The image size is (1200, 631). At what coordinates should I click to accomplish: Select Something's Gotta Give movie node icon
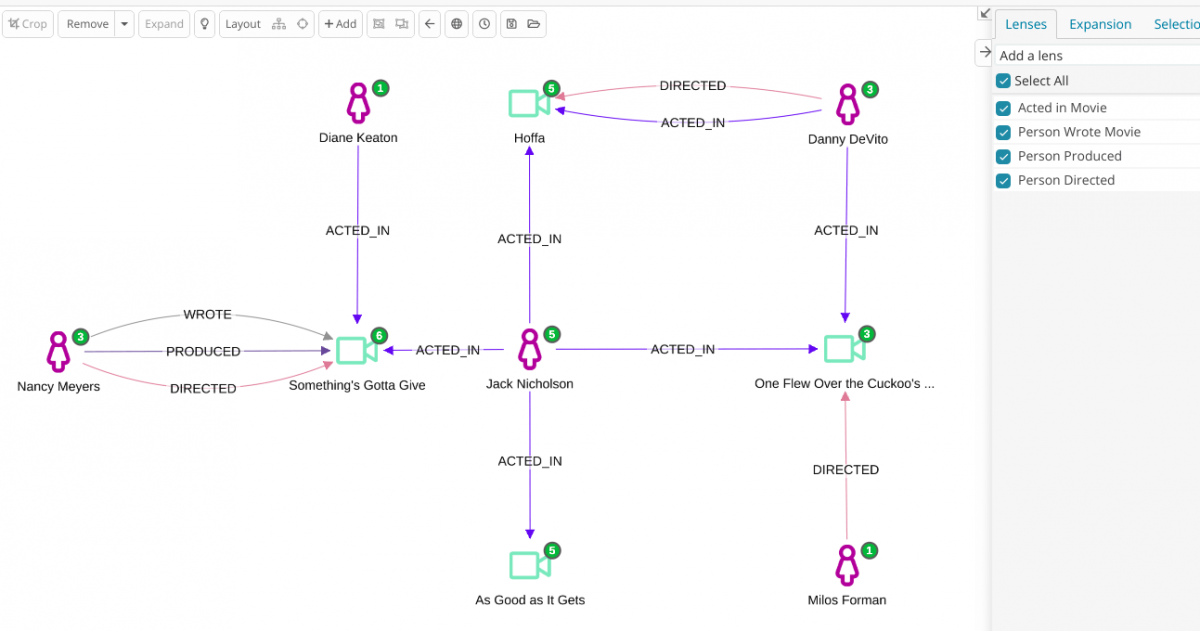(356, 350)
